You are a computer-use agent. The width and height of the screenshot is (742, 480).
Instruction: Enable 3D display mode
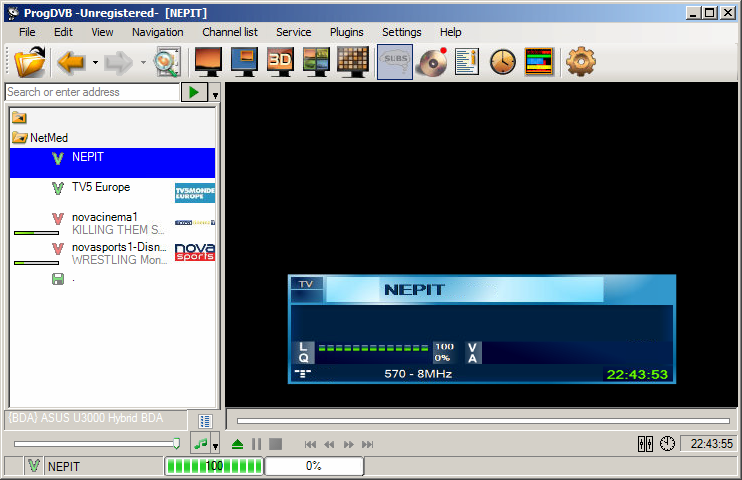[280, 62]
